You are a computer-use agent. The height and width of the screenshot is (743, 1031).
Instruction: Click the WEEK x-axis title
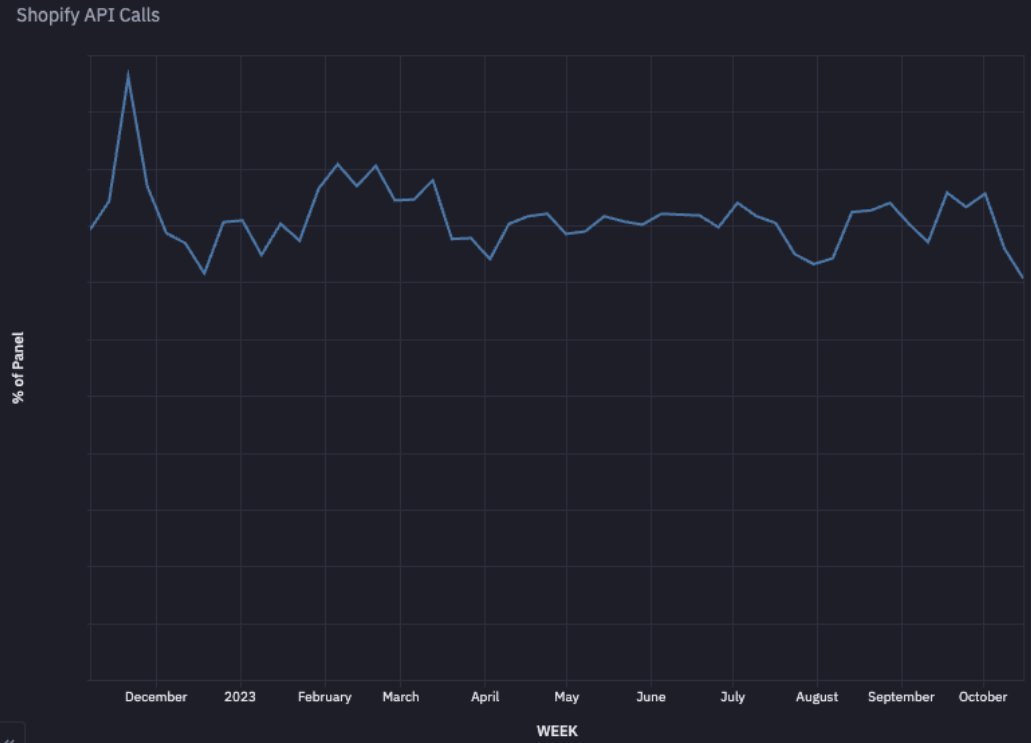pos(558,731)
